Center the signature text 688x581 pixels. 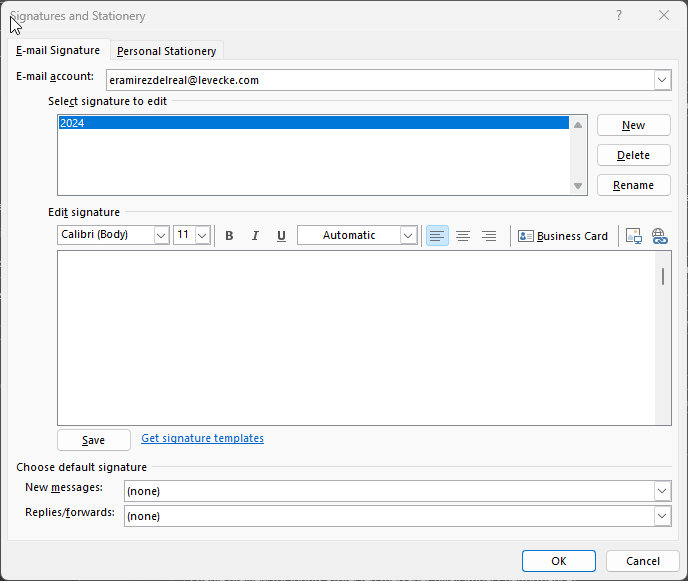[x=463, y=236]
